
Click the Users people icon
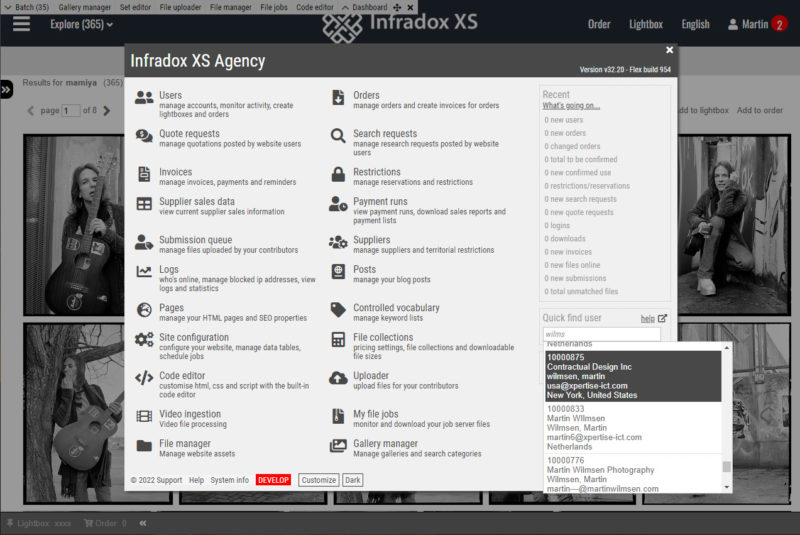[144, 98]
